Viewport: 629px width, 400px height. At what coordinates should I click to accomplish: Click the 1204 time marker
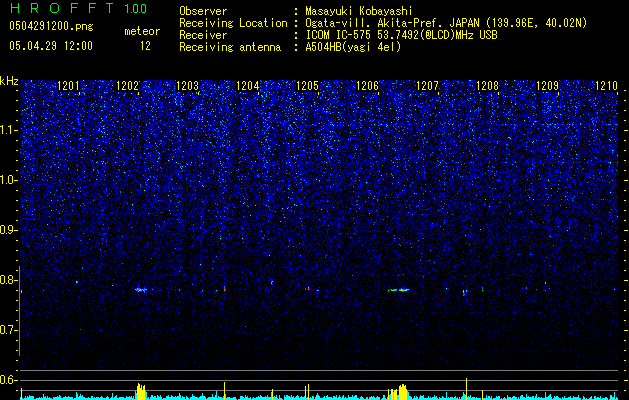click(248, 85)
